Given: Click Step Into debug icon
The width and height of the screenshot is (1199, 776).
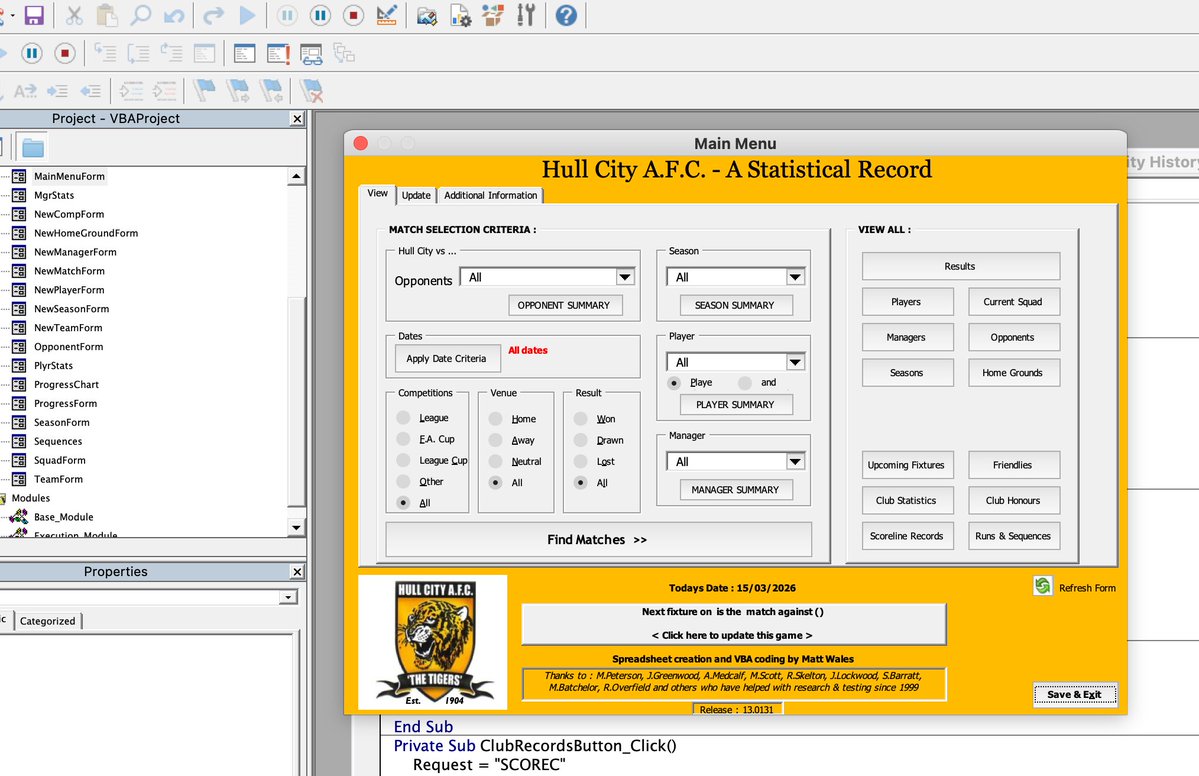Looking at the screenshot, I should 105,53.
